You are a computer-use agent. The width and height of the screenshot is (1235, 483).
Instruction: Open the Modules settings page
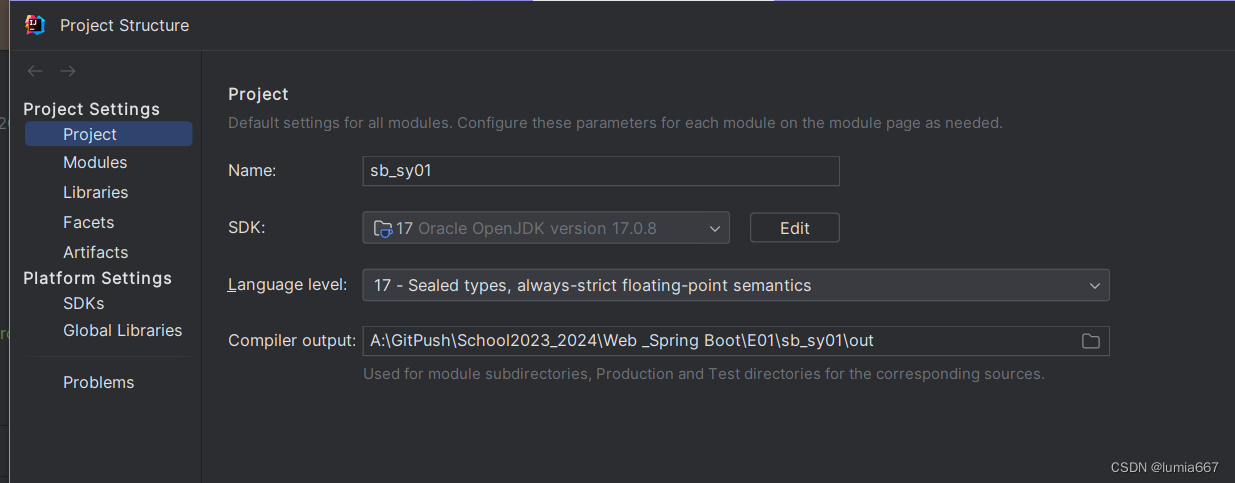click(x=95, y=162)
